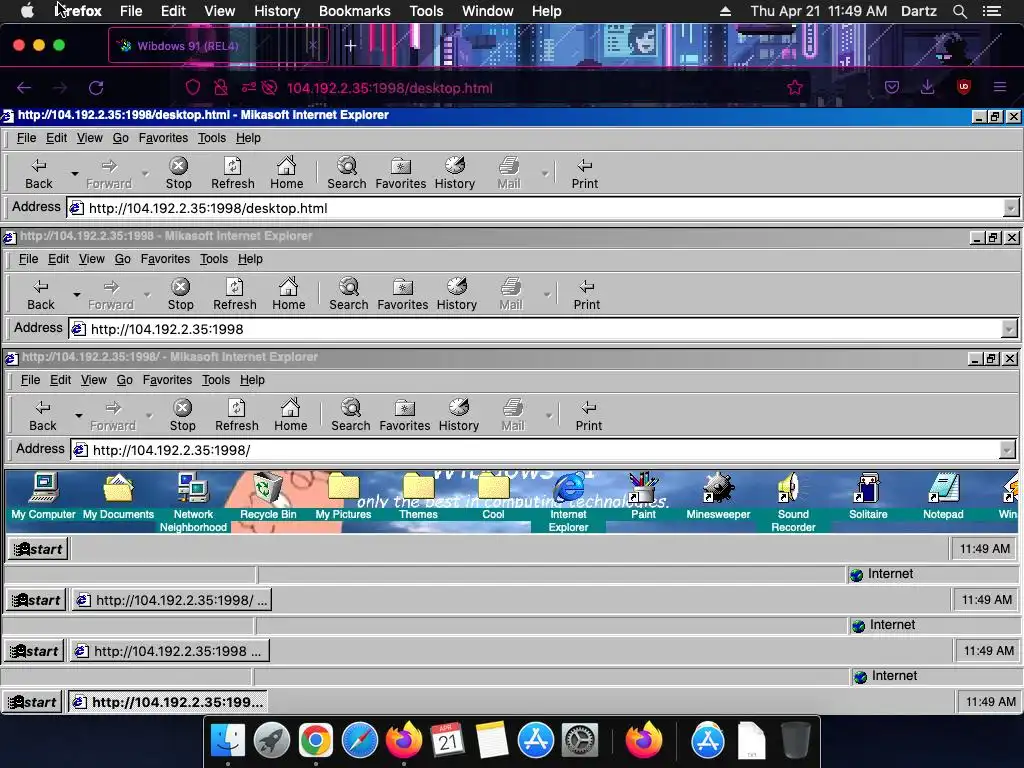
Task: Open address dropdown in the middle 1998 window
Action: (1009, 329)
